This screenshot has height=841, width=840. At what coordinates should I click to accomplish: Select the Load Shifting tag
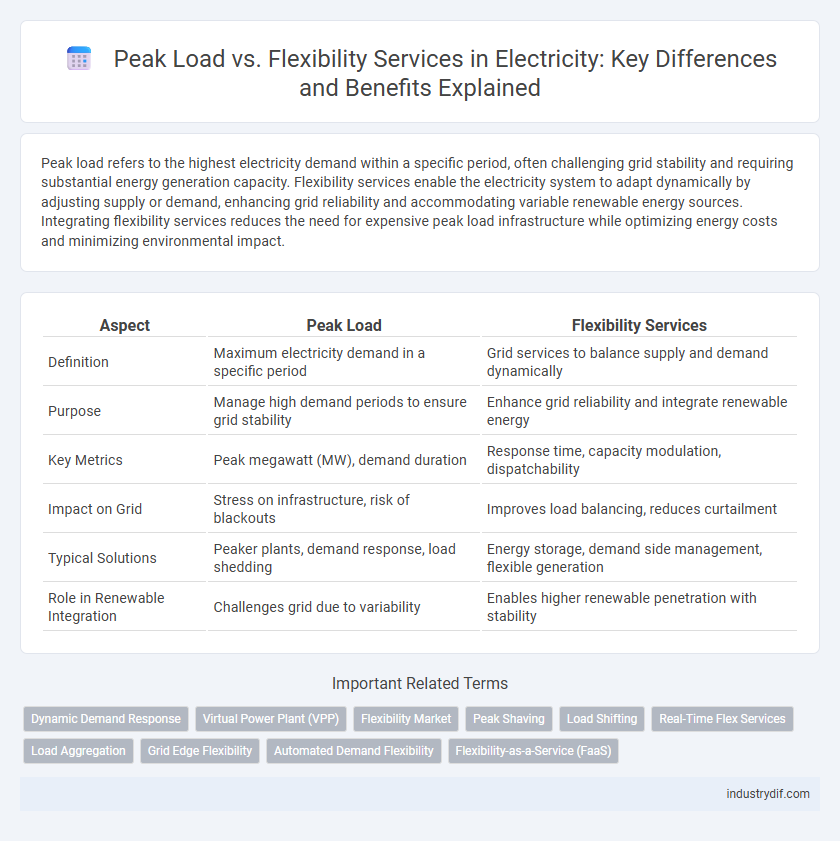point(600,718)
